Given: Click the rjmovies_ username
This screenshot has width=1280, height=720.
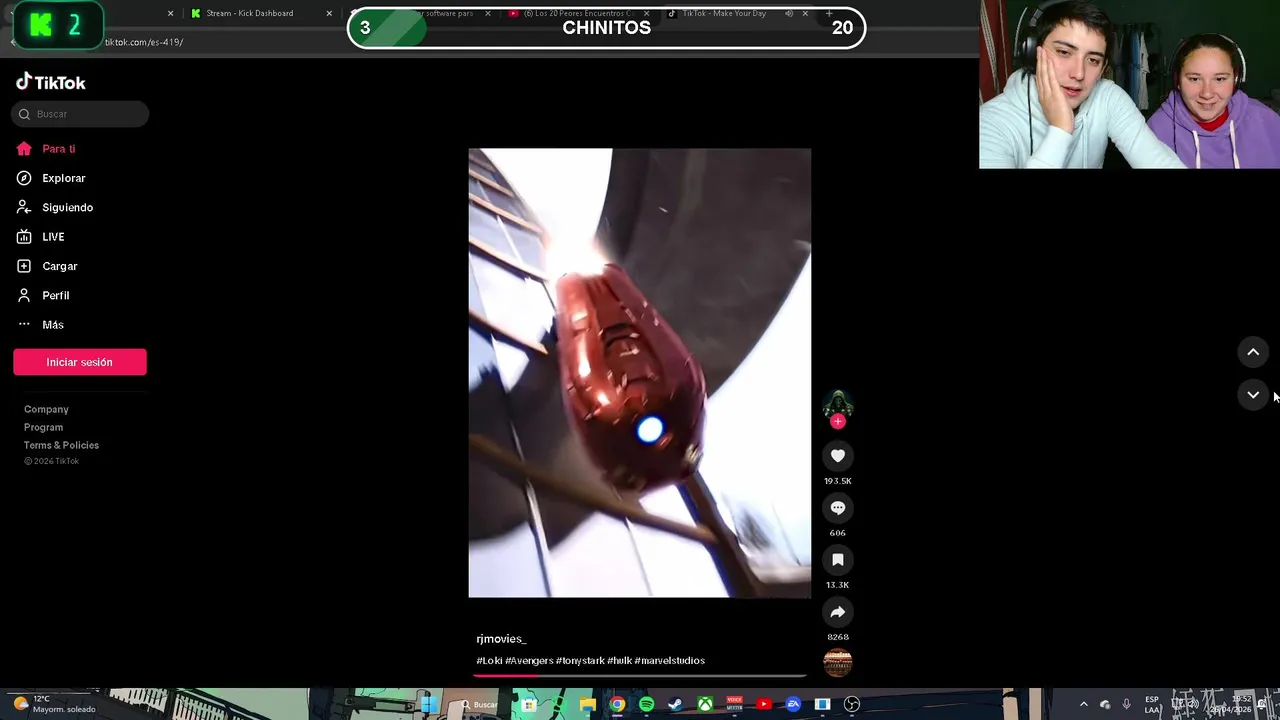Looking at the screenshot, I should [501, 639].
